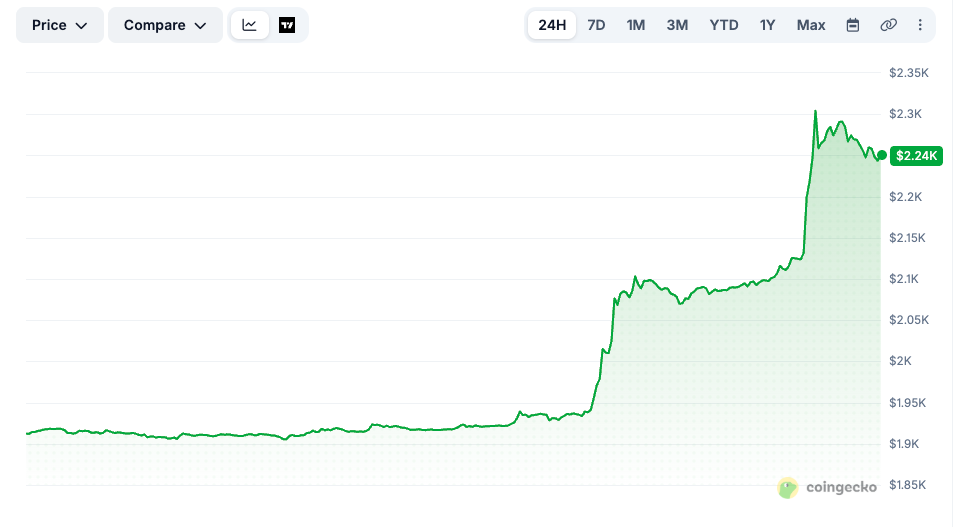
Task: Switch to the line chart view icon
Action: pyautogui.click(x=249, y=25)
